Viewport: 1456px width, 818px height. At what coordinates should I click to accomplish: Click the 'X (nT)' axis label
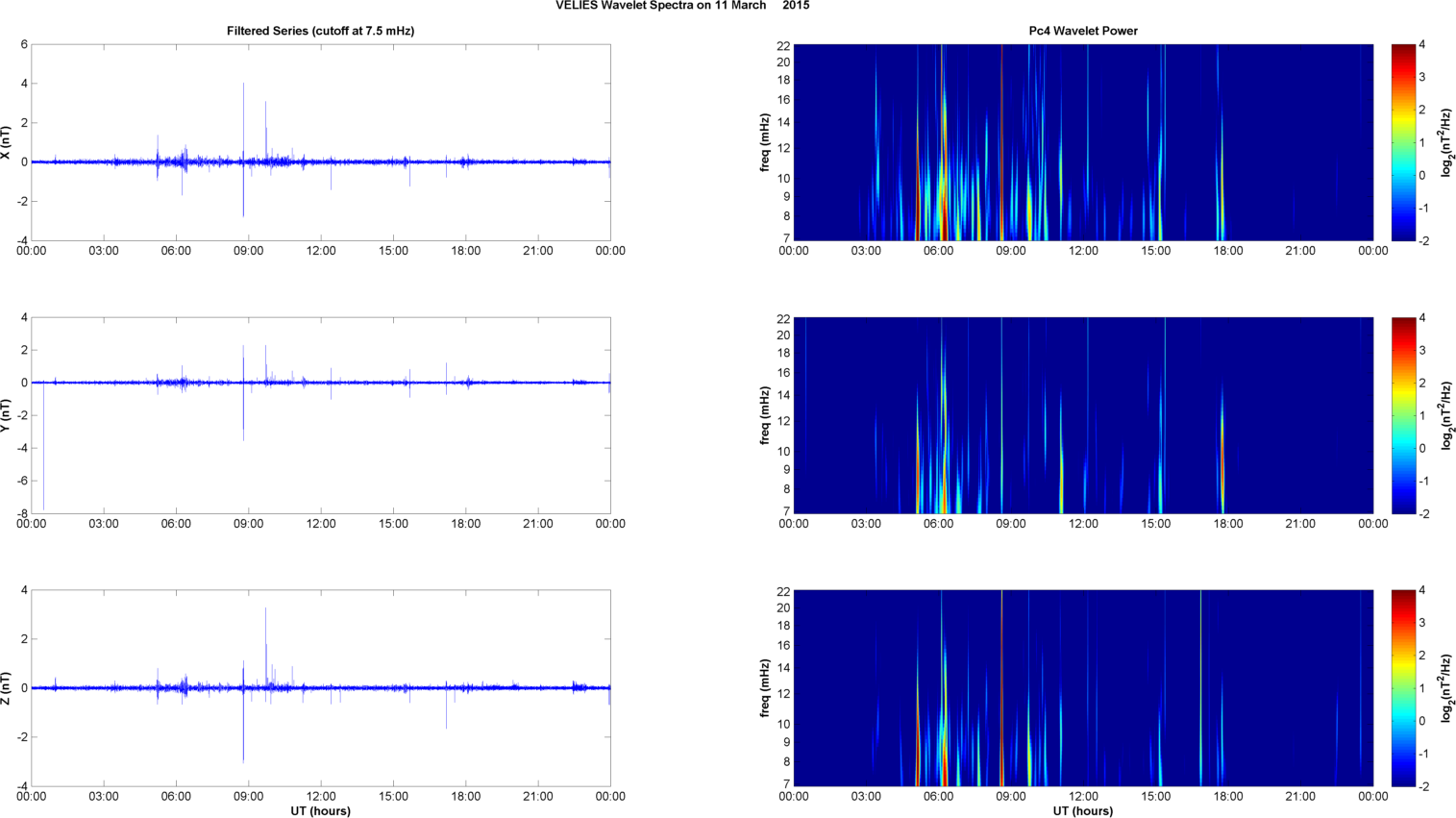(x=6, y=142)
